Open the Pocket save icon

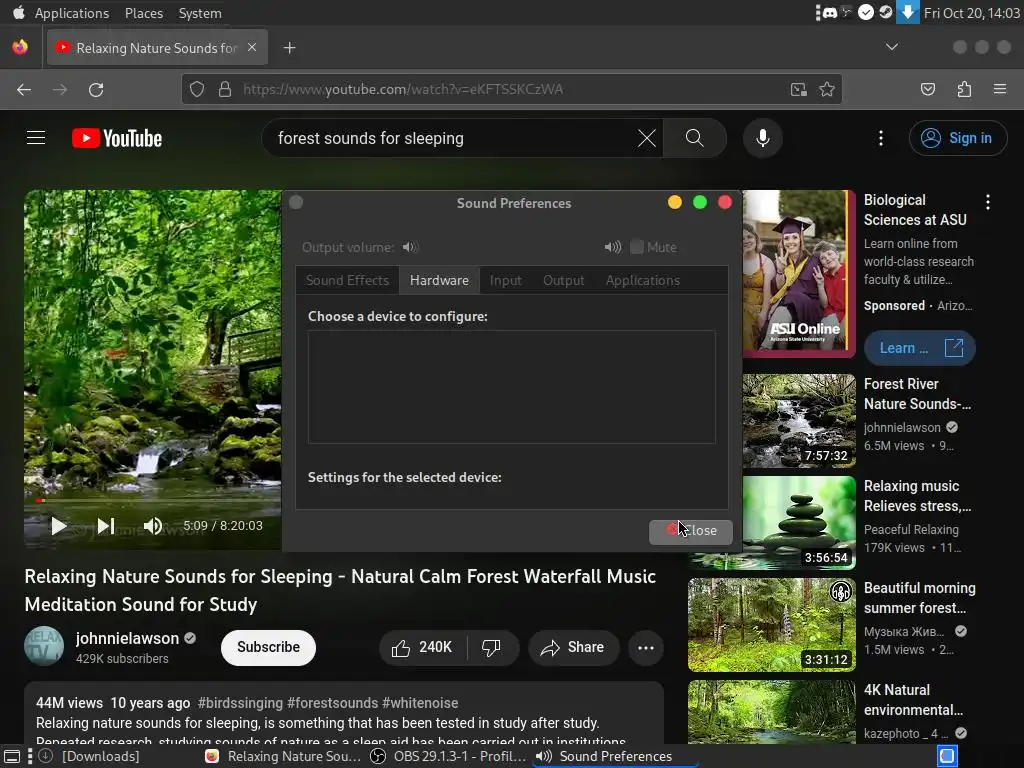pos(927,89)
